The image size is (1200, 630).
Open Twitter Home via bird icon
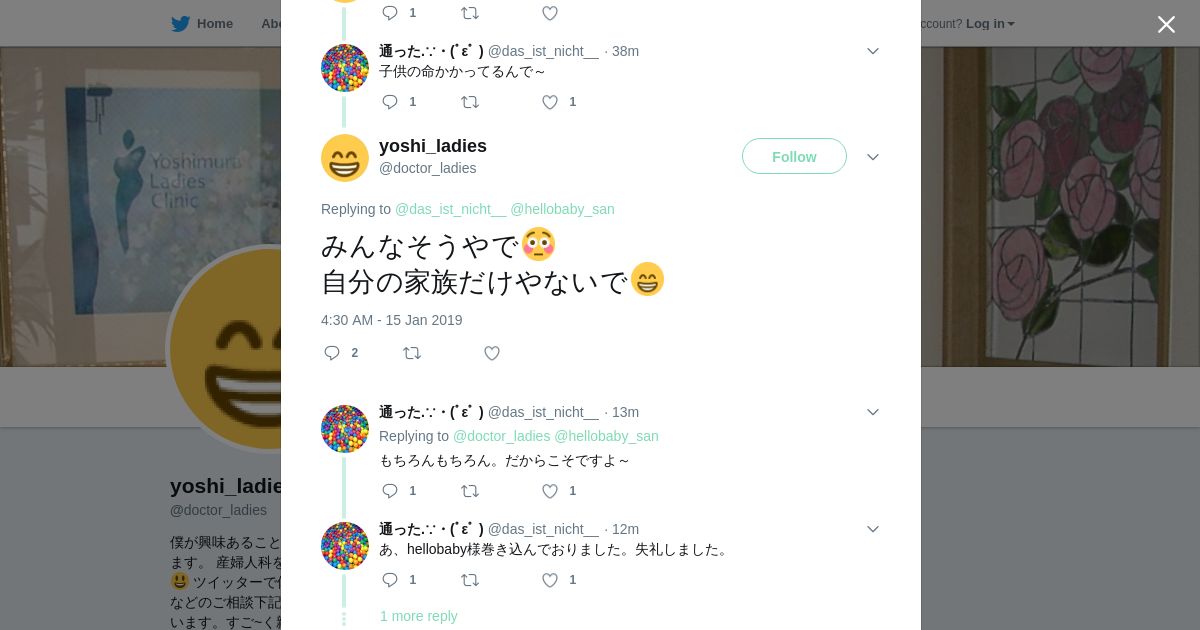click(181, 23)
